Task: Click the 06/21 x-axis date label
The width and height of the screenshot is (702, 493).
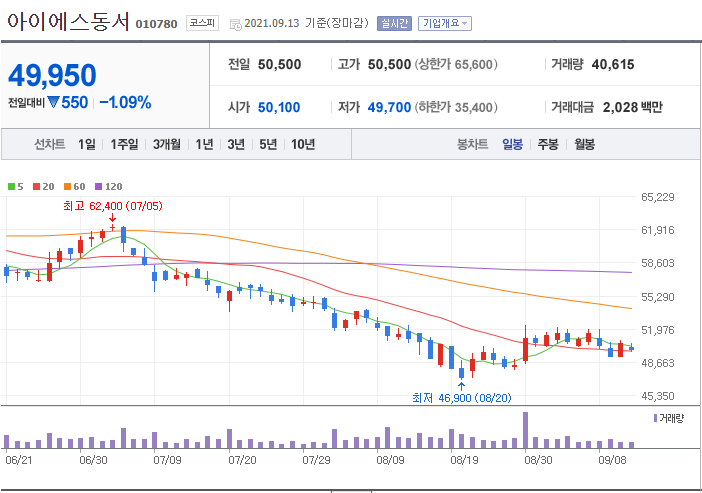Action: tap(19, 460)
